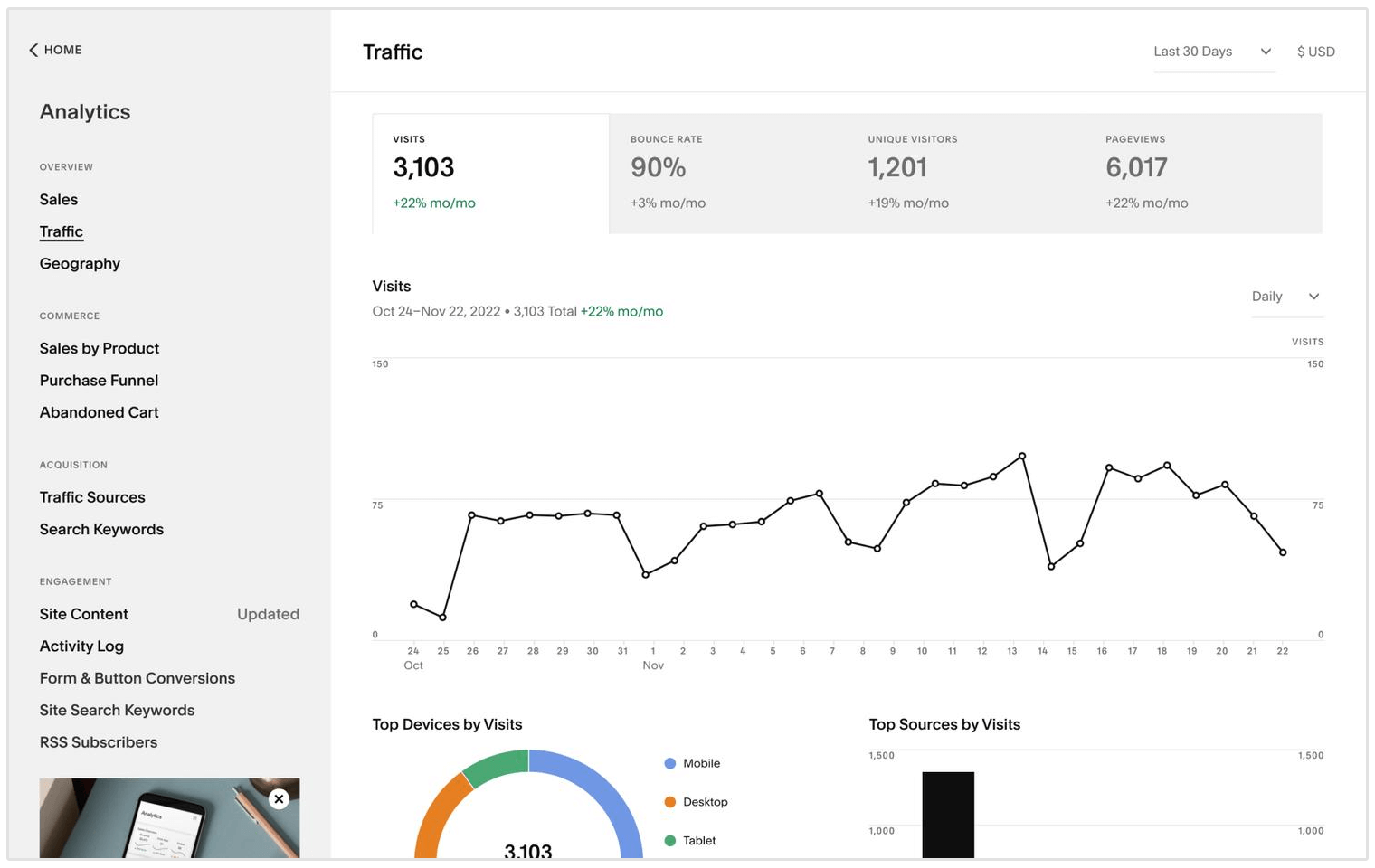Click the green Tablet legend dot
The image size is (1375, 868).
pyautogui.click(x=670, y=841)
